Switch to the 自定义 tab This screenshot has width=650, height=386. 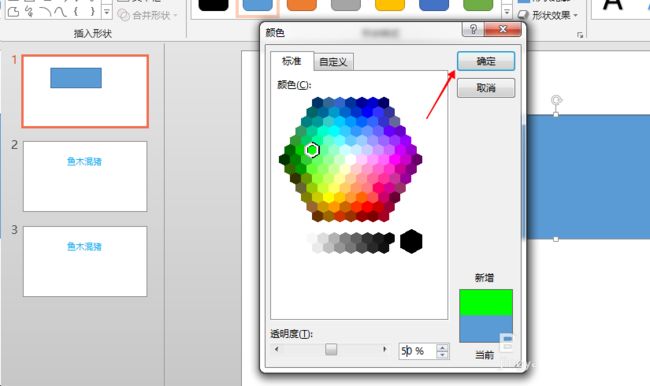point(333,62)
